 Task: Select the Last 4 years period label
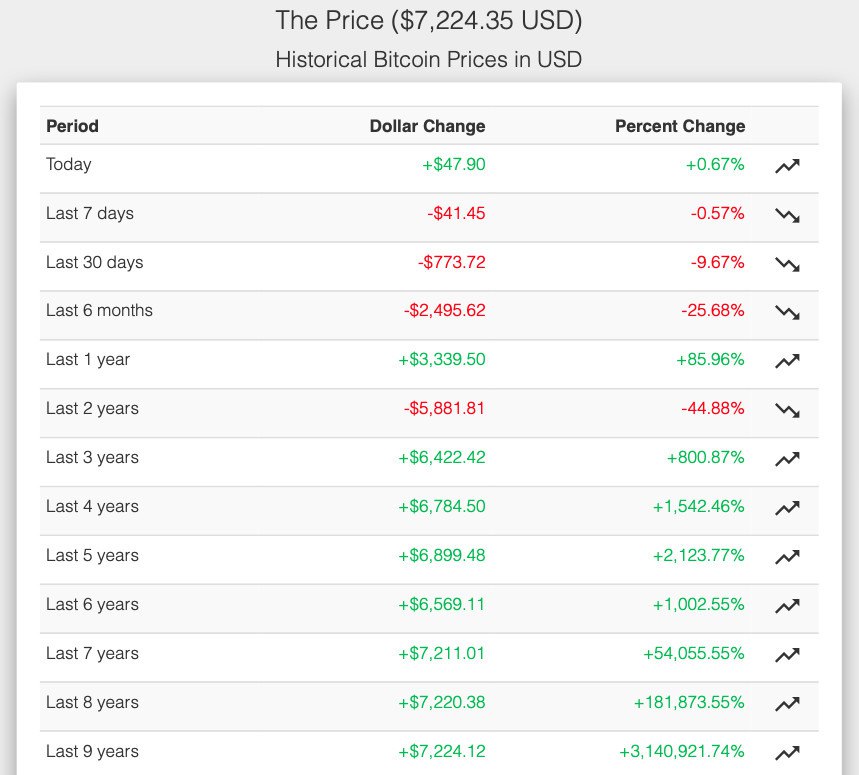(x=93, y=507)
